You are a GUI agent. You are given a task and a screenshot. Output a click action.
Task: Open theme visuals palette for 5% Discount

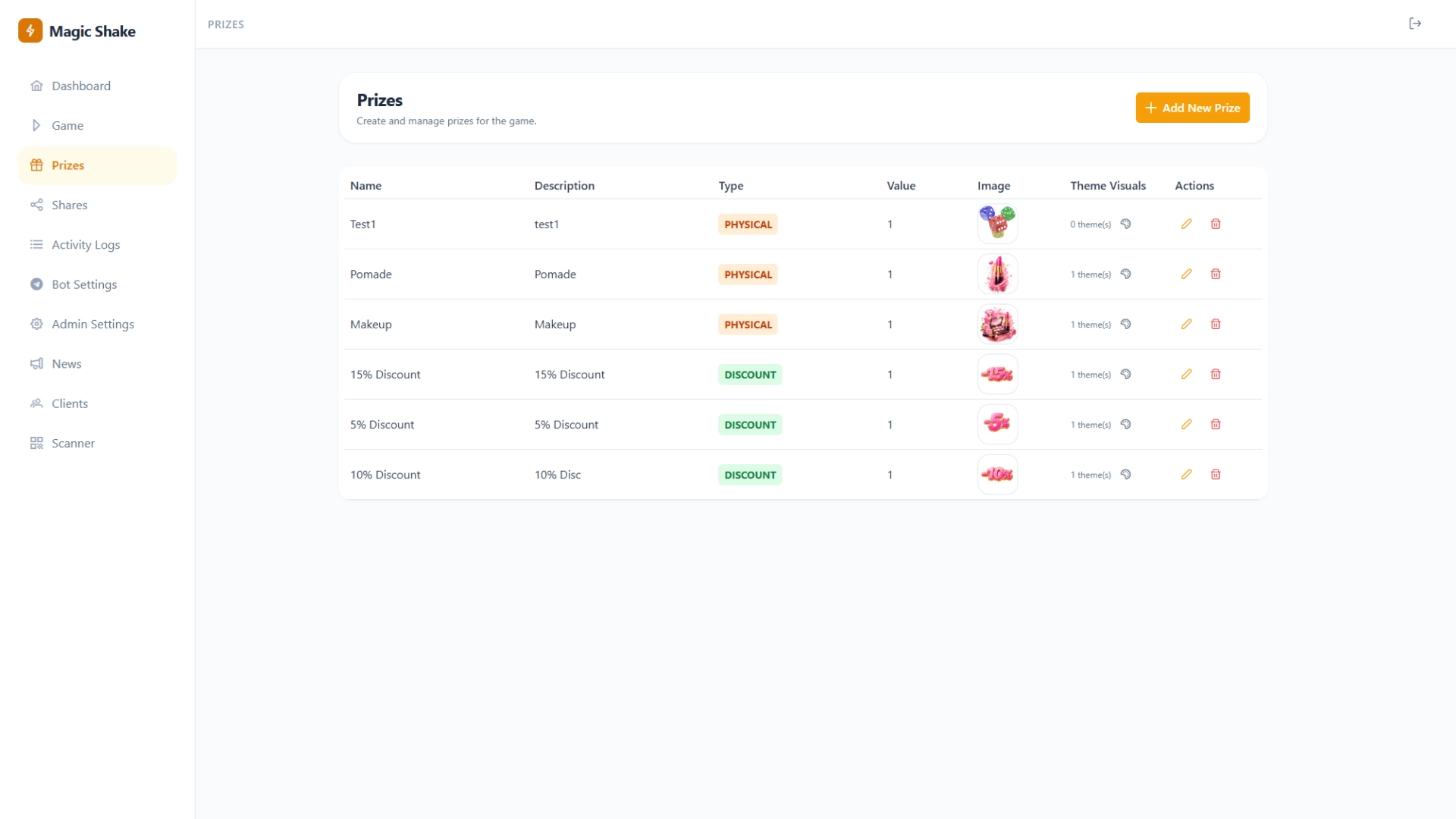[x=1126, y=425]
